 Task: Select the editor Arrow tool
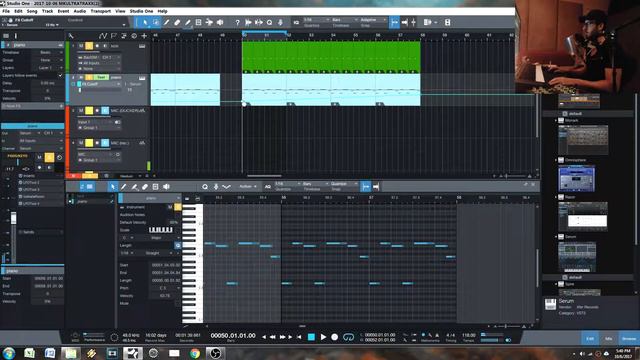click(113, 187)
